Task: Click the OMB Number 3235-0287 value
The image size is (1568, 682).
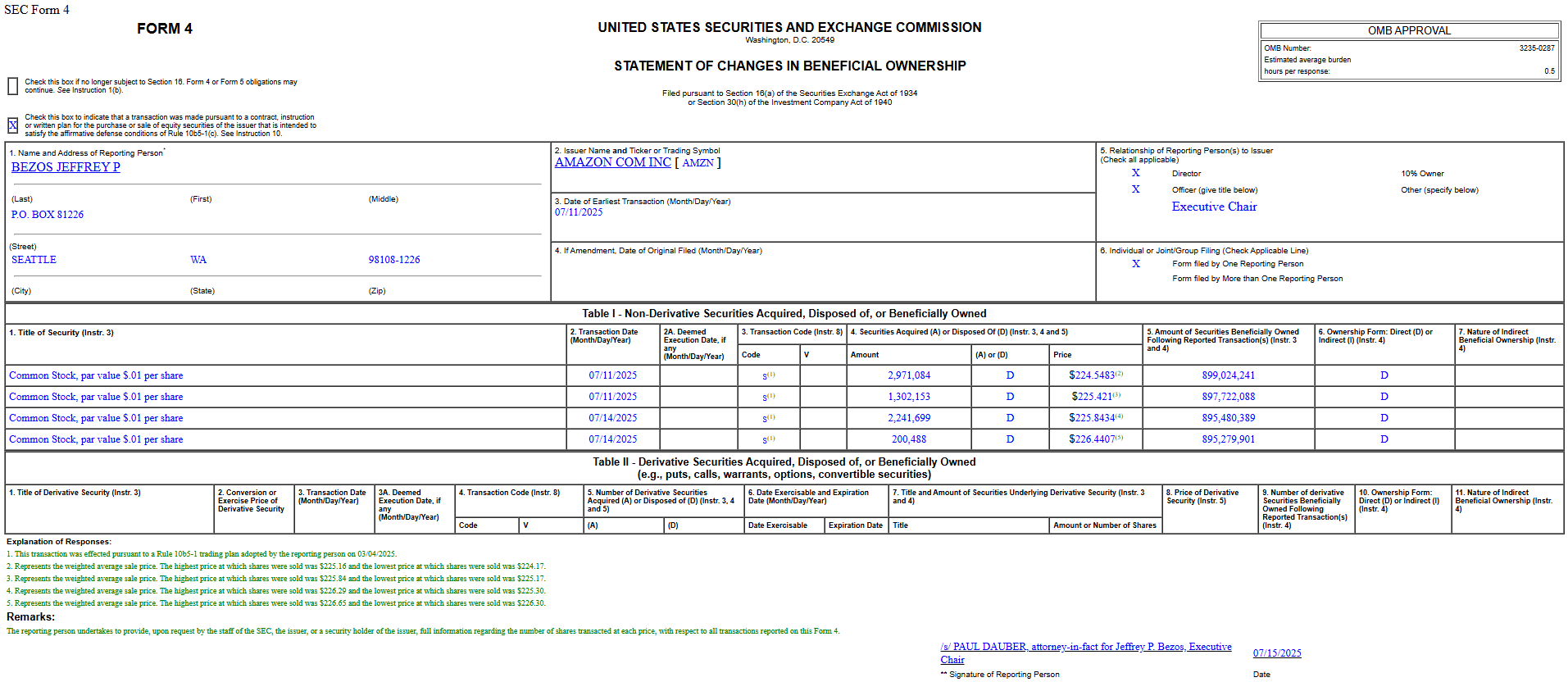Action: tap(1537, 48)
